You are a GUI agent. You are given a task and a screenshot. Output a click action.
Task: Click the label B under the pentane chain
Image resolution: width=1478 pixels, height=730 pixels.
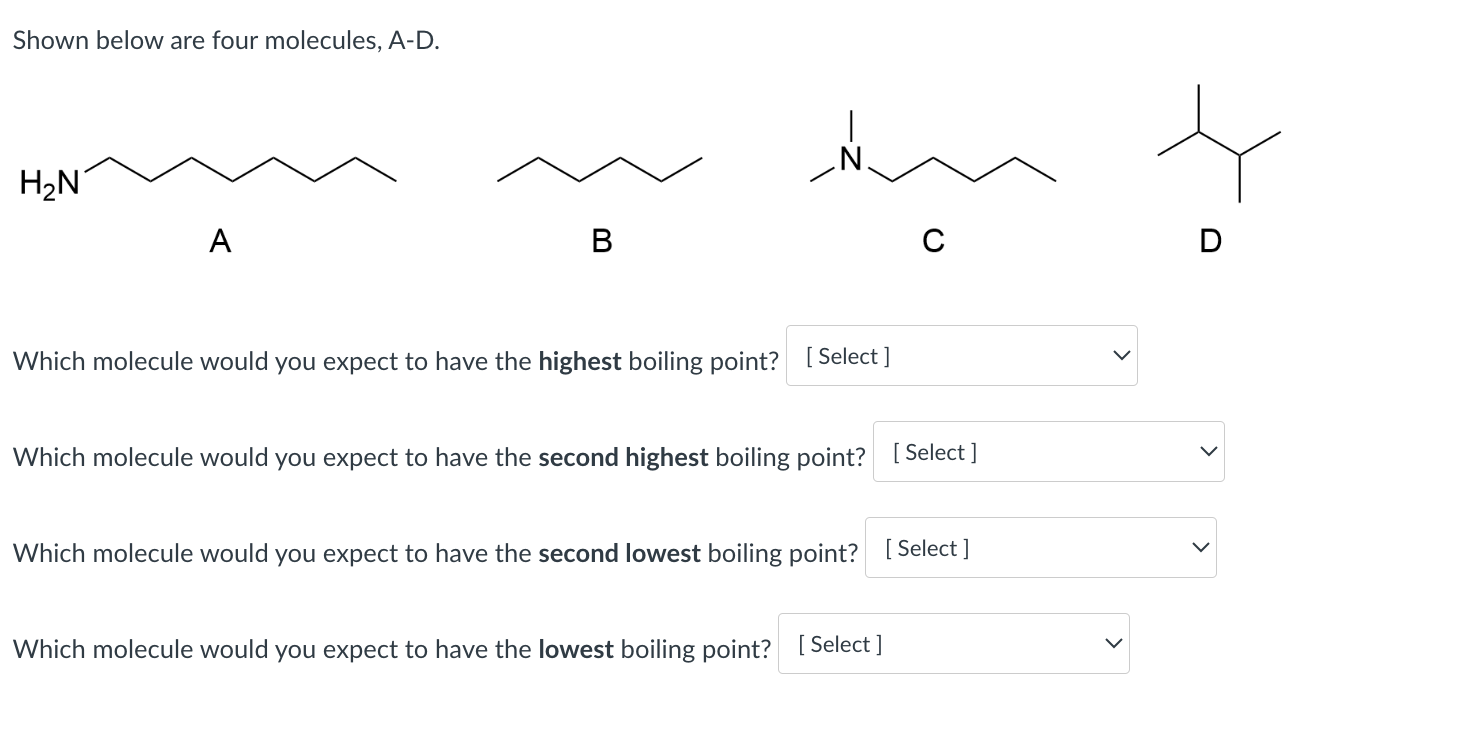(601, 241)
